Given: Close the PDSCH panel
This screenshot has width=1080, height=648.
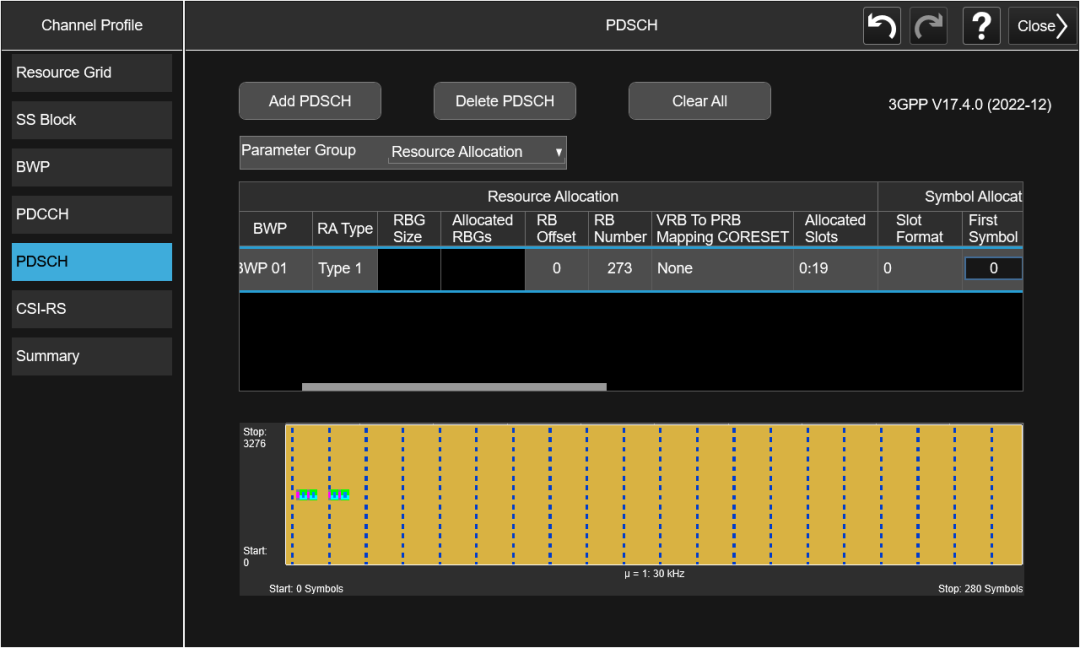Looking at the screenshot, I should 1042,26.
